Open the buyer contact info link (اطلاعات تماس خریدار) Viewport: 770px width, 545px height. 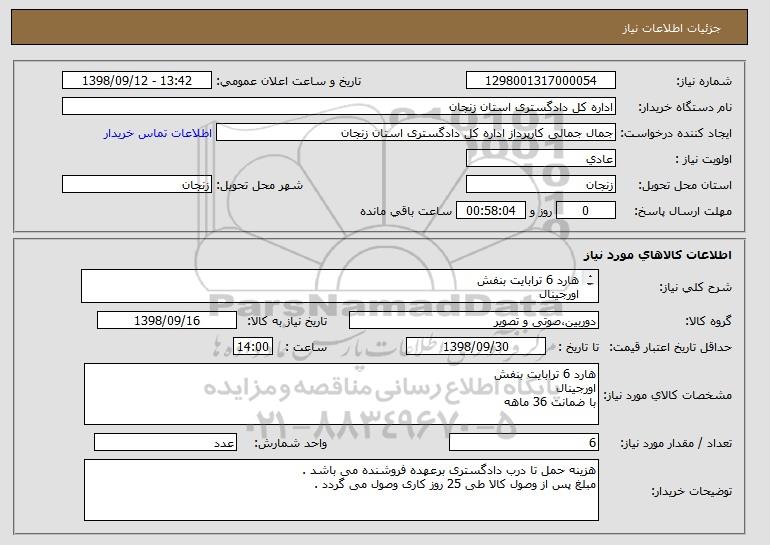(158, 133)
